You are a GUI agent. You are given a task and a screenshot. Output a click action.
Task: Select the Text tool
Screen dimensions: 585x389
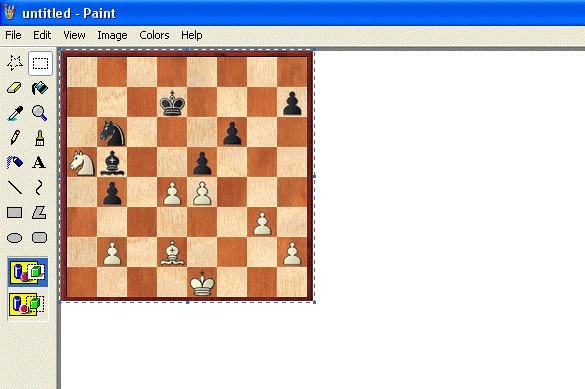(x=40, y=163)
